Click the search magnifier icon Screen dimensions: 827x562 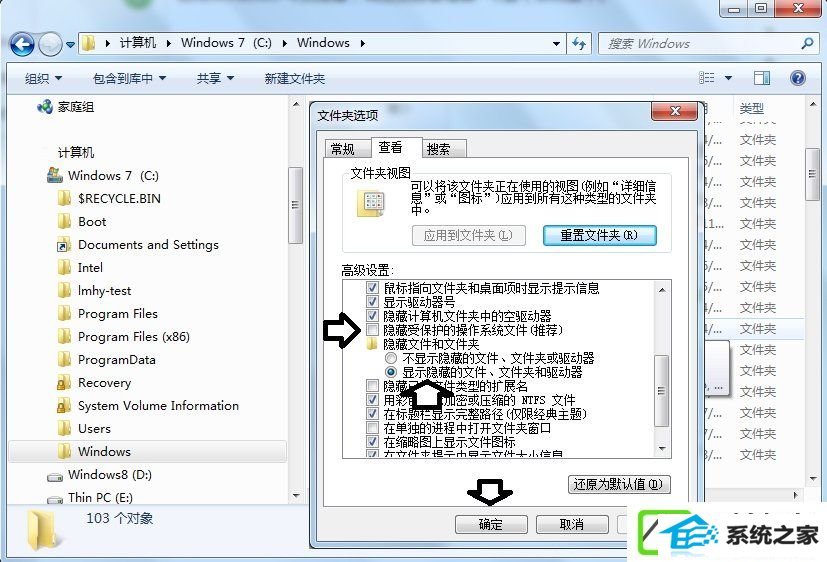pos(807,44)
